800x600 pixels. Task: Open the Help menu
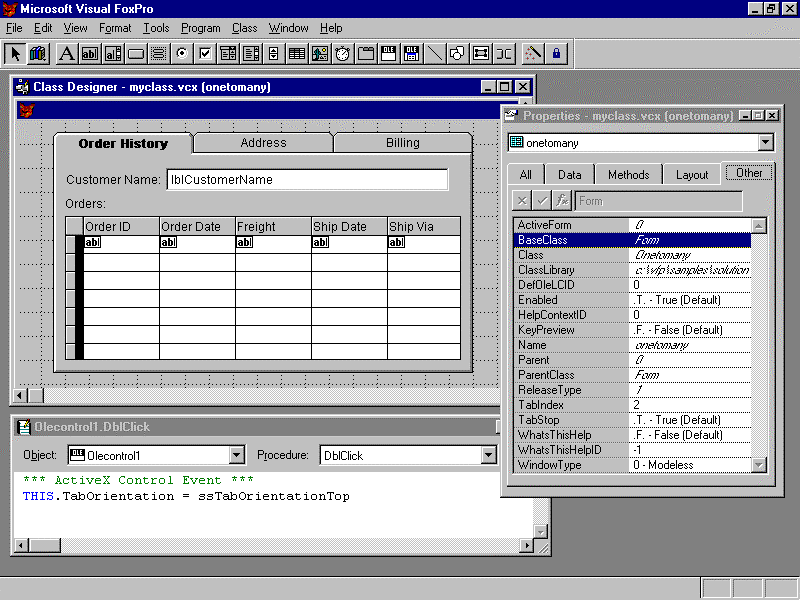point(331,28)
